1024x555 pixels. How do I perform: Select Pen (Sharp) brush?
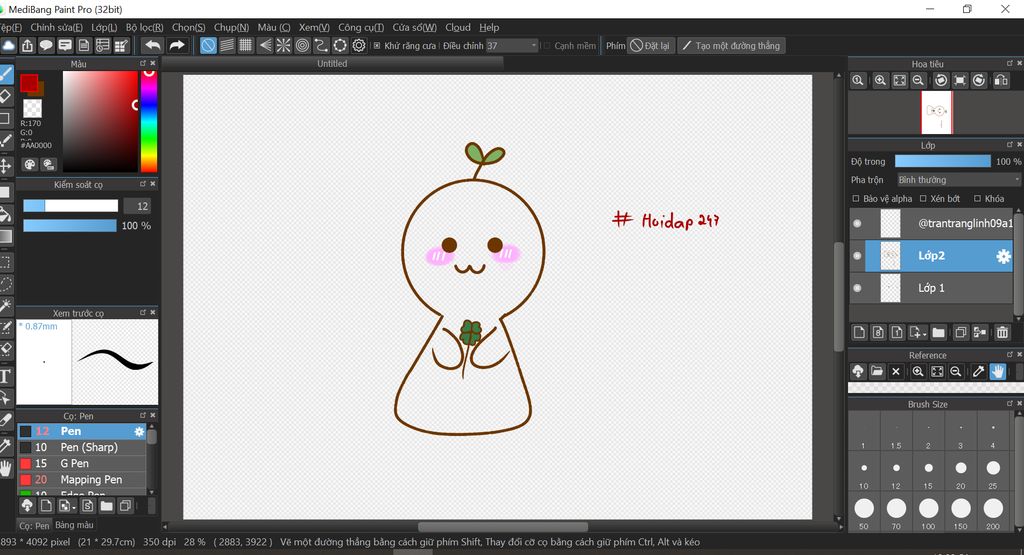(x=82, y=447)
